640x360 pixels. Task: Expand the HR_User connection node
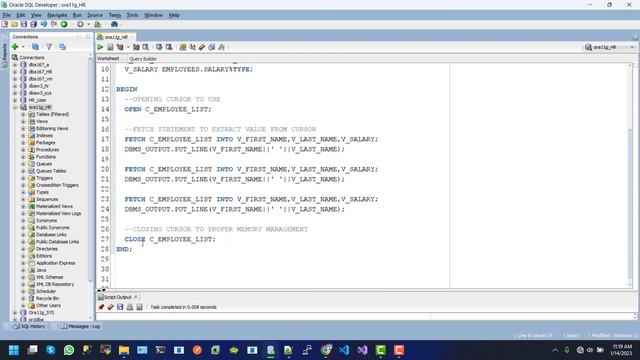click(15, 100)
